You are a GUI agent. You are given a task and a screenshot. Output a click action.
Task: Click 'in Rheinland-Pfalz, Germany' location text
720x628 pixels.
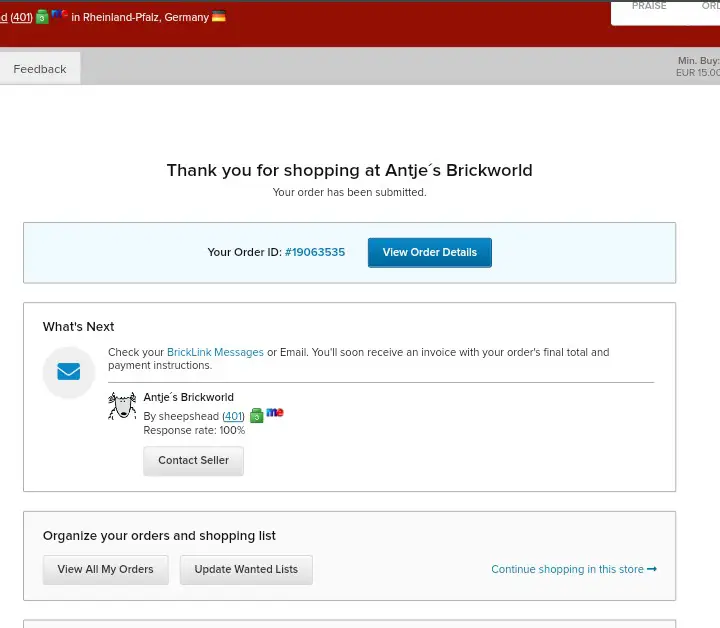click(x=140, y=17)
